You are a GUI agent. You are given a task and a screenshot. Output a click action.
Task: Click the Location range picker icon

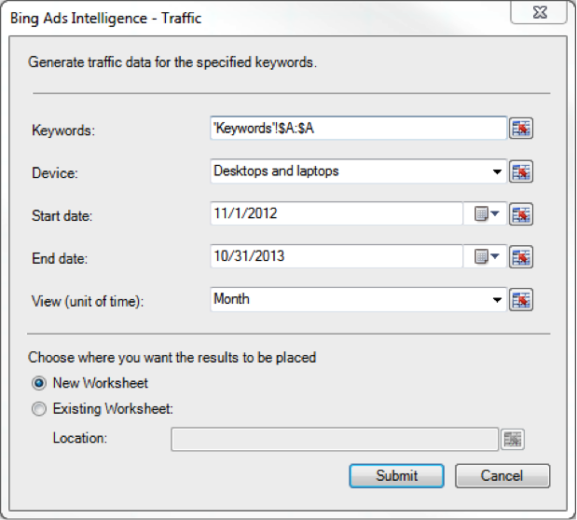(513, 439)
